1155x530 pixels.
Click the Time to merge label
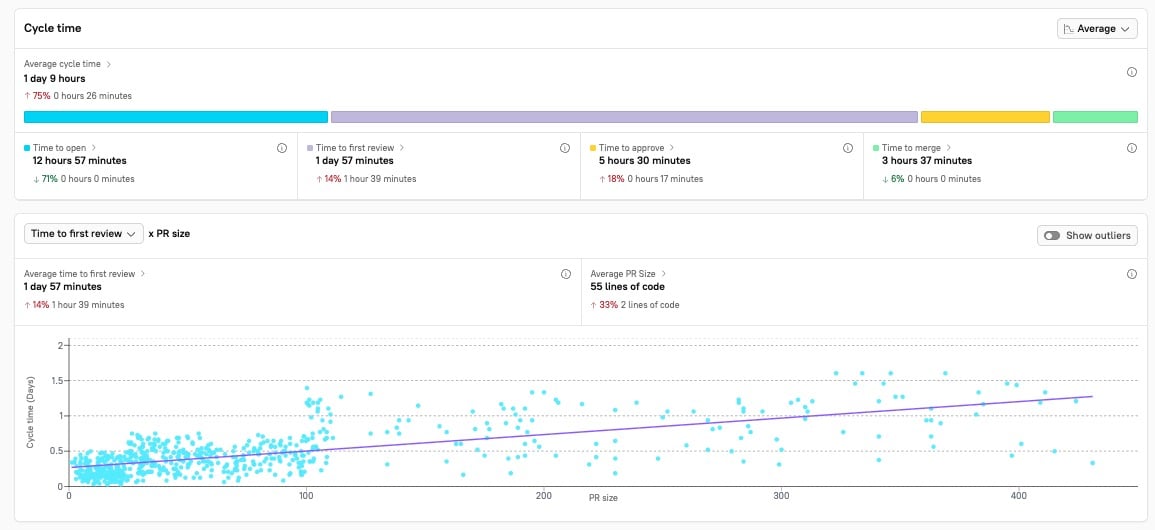pos(911,148)
